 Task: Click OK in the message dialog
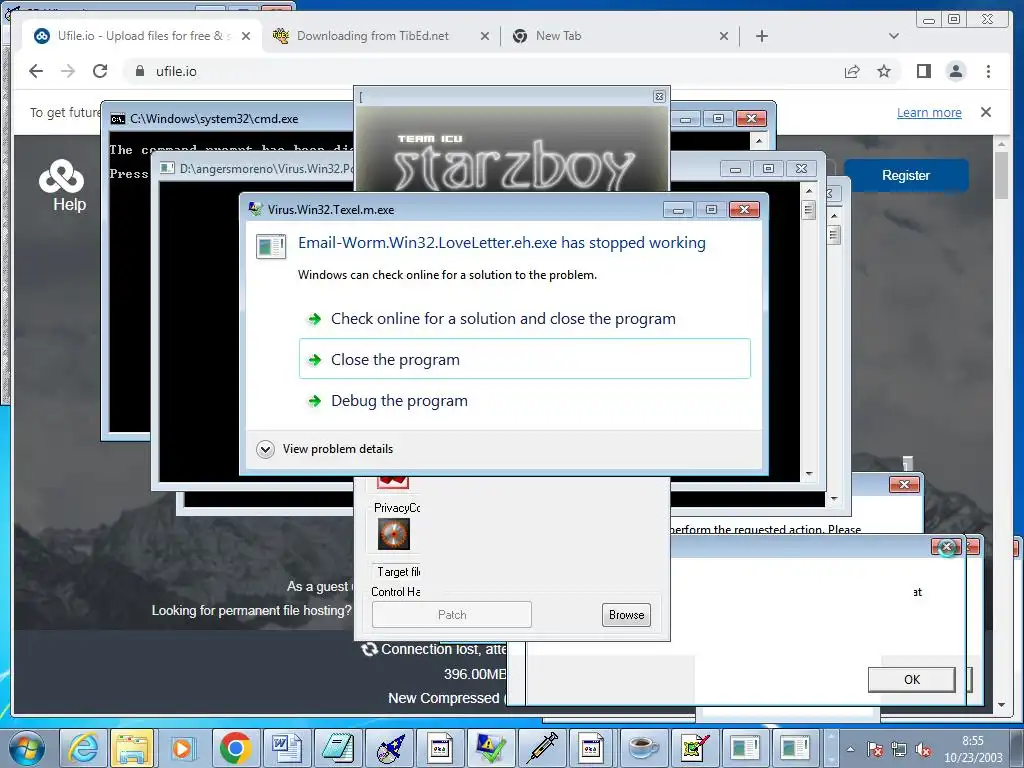912,679
